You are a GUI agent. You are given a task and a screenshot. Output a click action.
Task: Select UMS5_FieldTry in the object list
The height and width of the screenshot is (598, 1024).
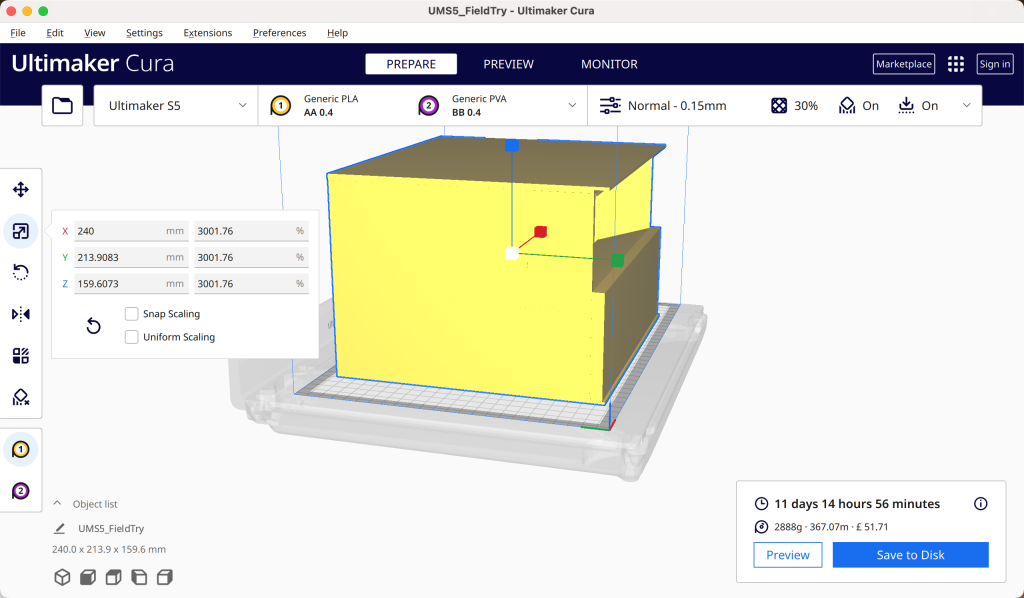(x=111, y=528)
